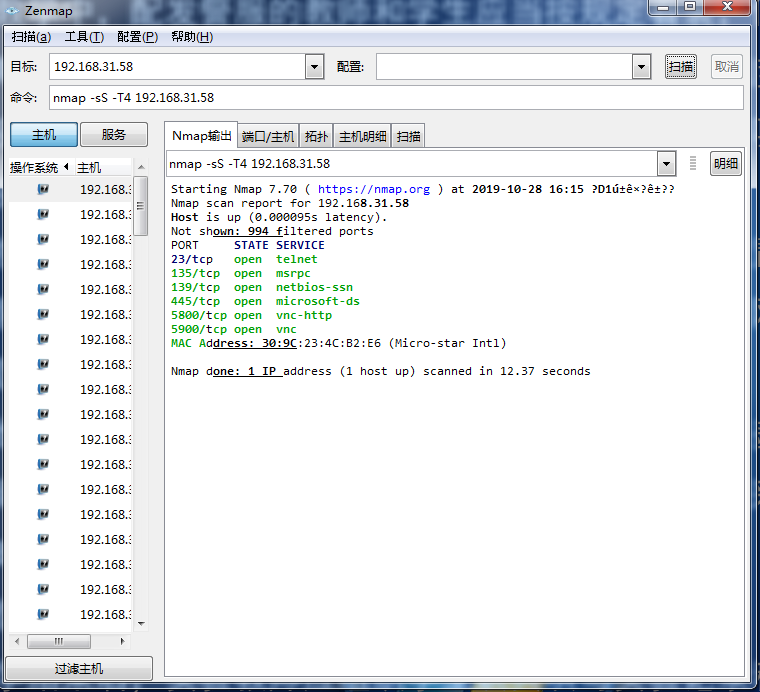Image resolution: width=760 pixels, height=692 pixels.
Task: Click the telnet service name
Action: click(x=297, y=259)
